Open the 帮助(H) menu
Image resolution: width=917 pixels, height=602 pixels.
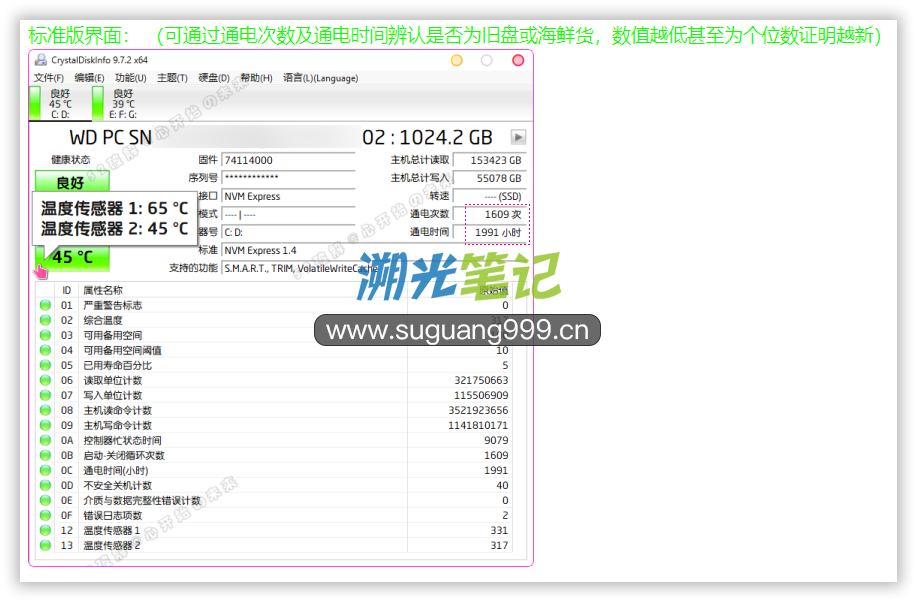(x=256, y=78)
